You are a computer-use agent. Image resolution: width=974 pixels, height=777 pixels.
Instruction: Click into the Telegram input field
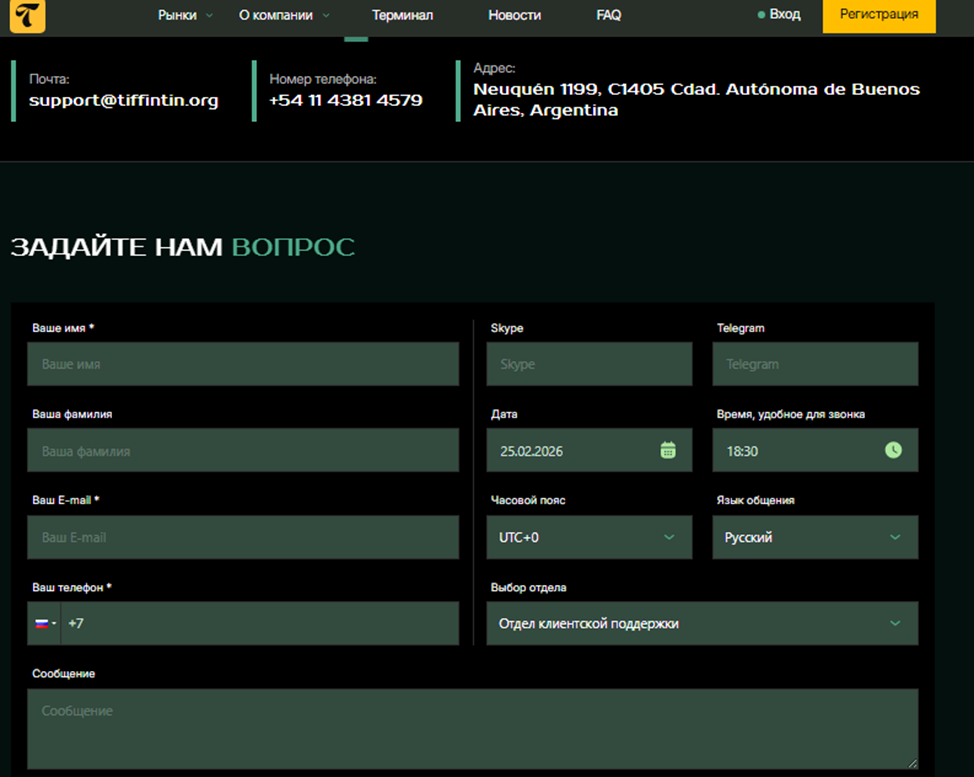tap(814, 364)
